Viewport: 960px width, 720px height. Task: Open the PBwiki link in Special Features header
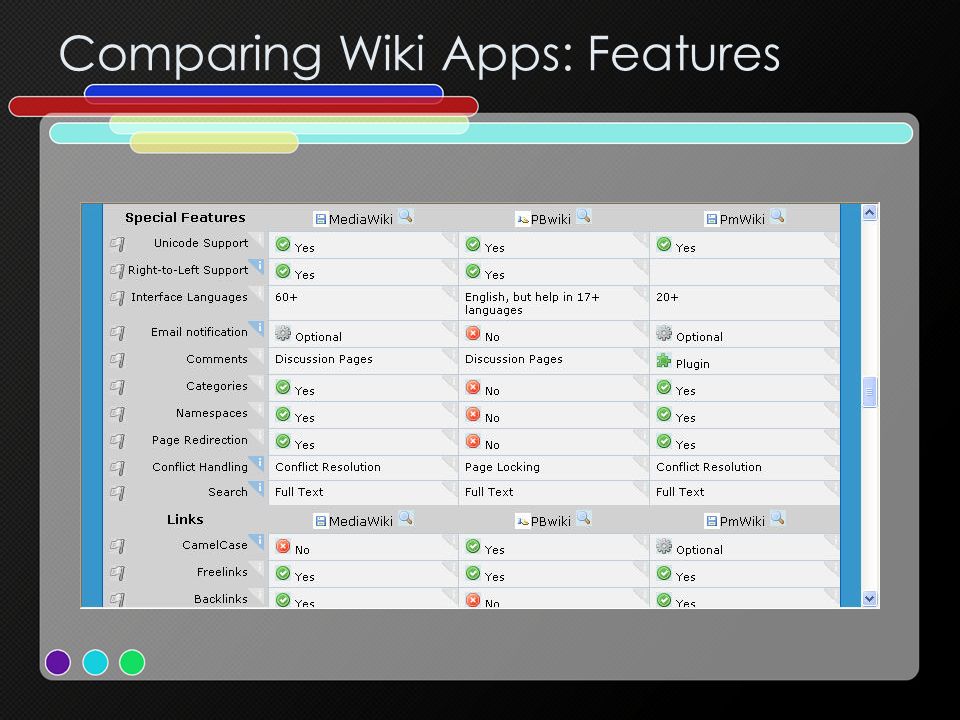(x=550, y=219)
